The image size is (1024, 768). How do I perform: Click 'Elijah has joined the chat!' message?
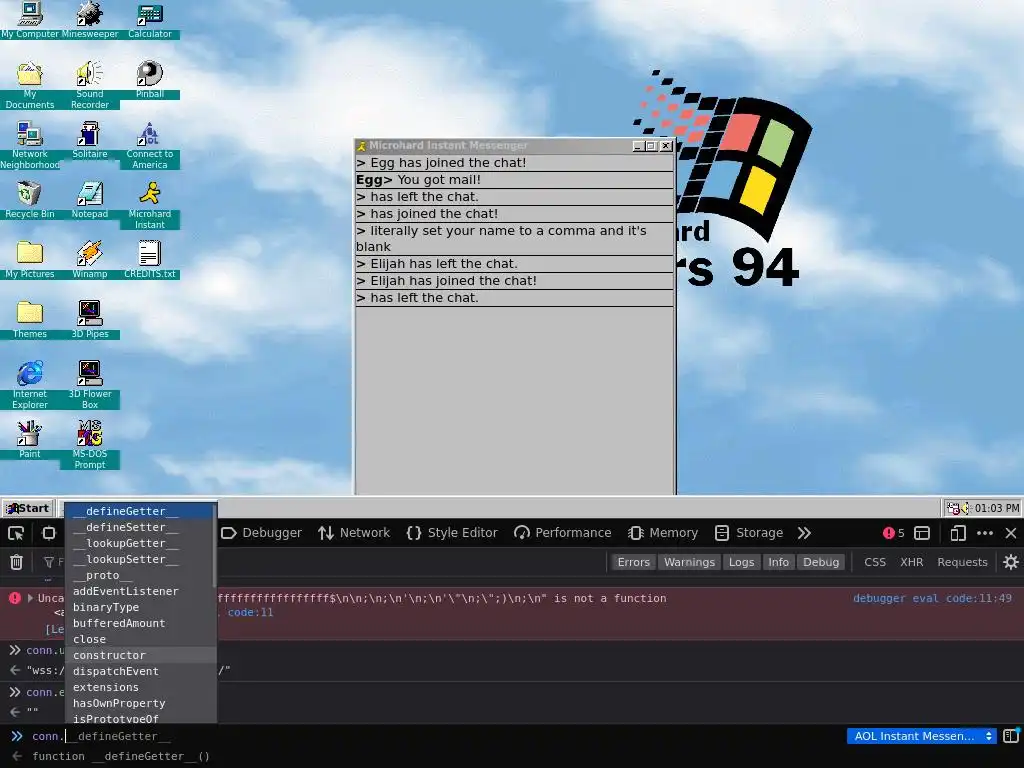[515, 281]
